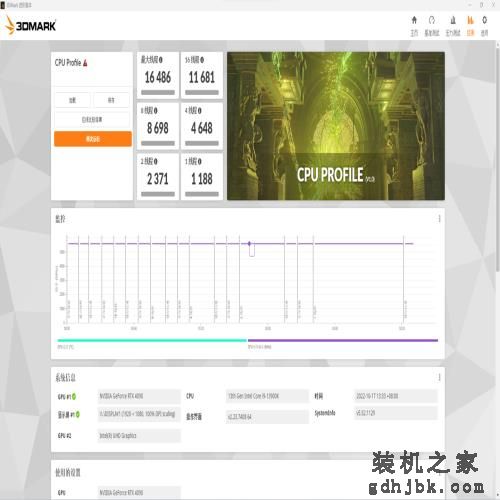The image size is (500, 500).
Task: Click green status icon next to GPU #1
Action: click(x=74, y=396)
